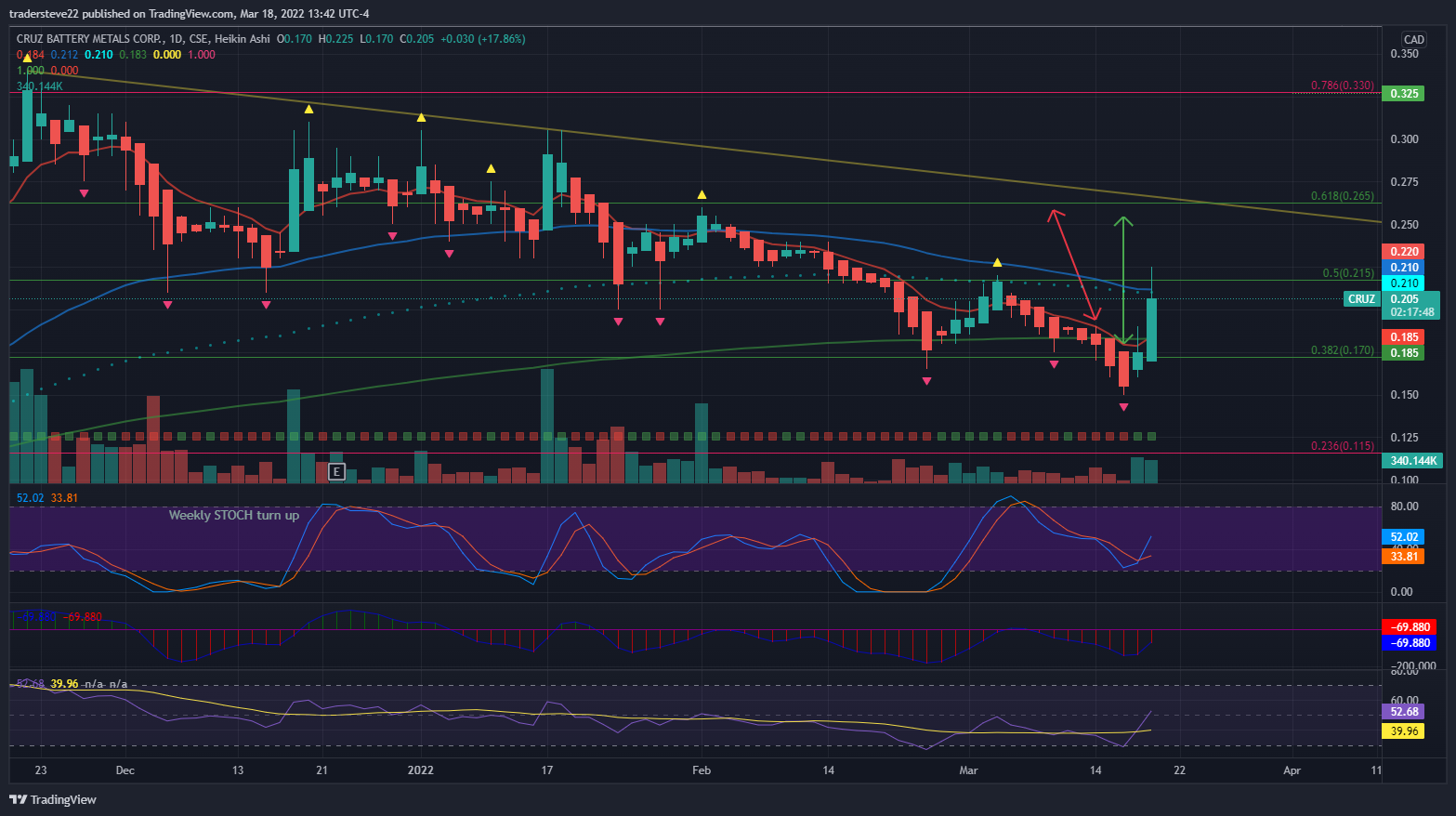This screenshot has height=816, width=1456.
Task: Click the orange 33.81 stochastic axis label
Action: pos(1403,557)
